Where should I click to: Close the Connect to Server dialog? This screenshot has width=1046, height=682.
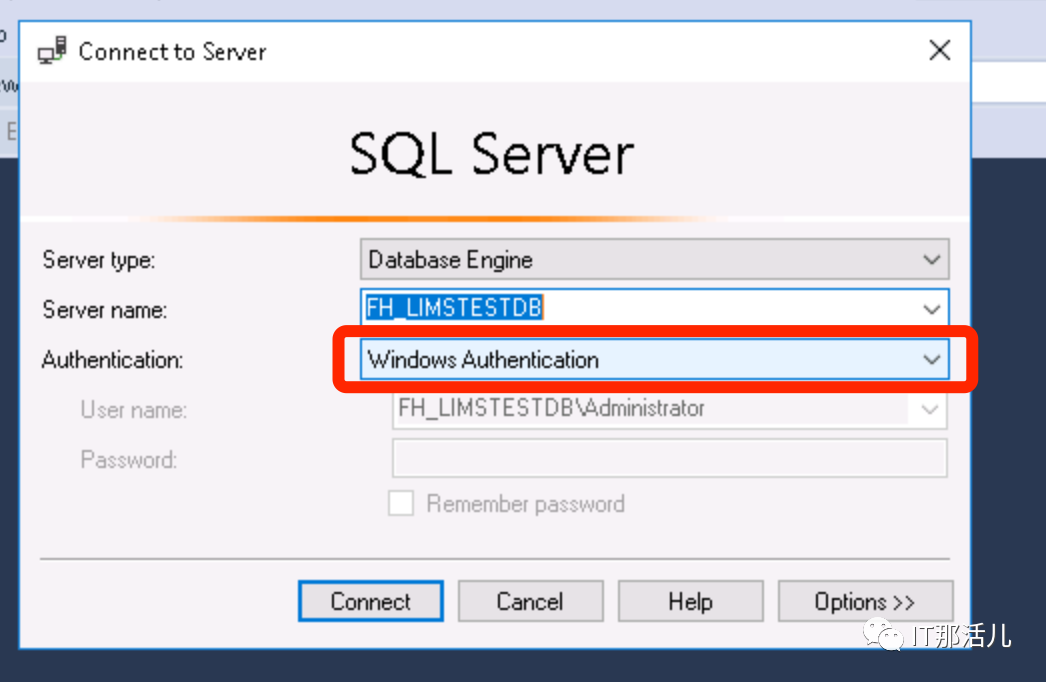tap(939, 51)
